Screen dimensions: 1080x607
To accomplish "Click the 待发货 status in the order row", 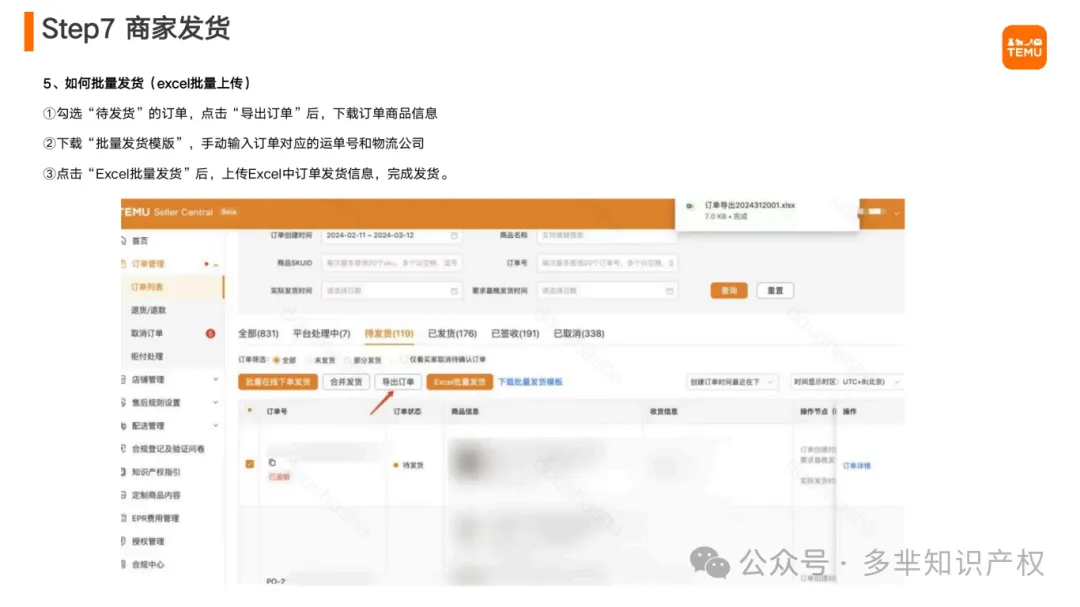I will pyautogui.click(x=413, y=466).
